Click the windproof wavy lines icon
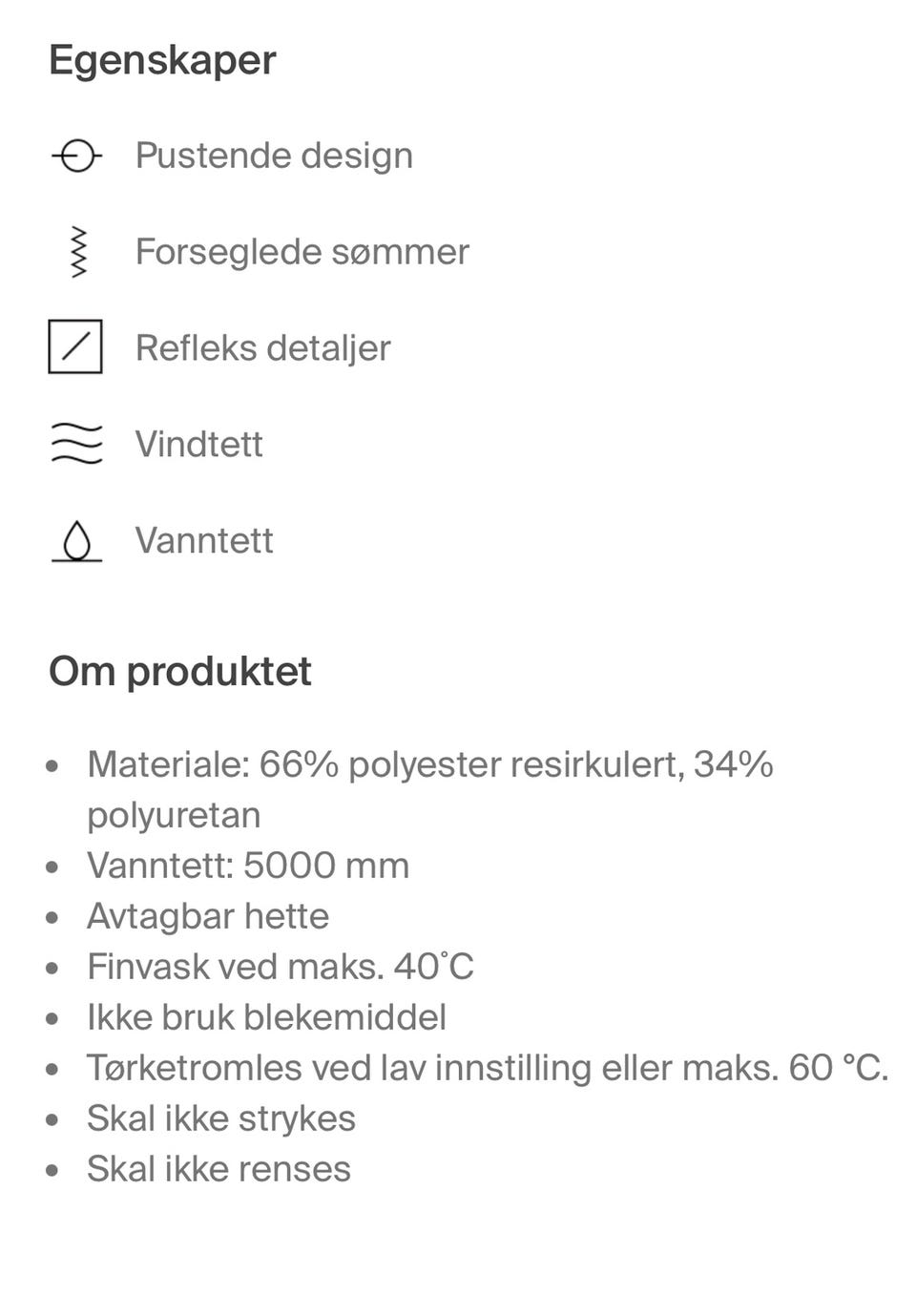The height and width of the screenshot is (1316, 916). 76,444
